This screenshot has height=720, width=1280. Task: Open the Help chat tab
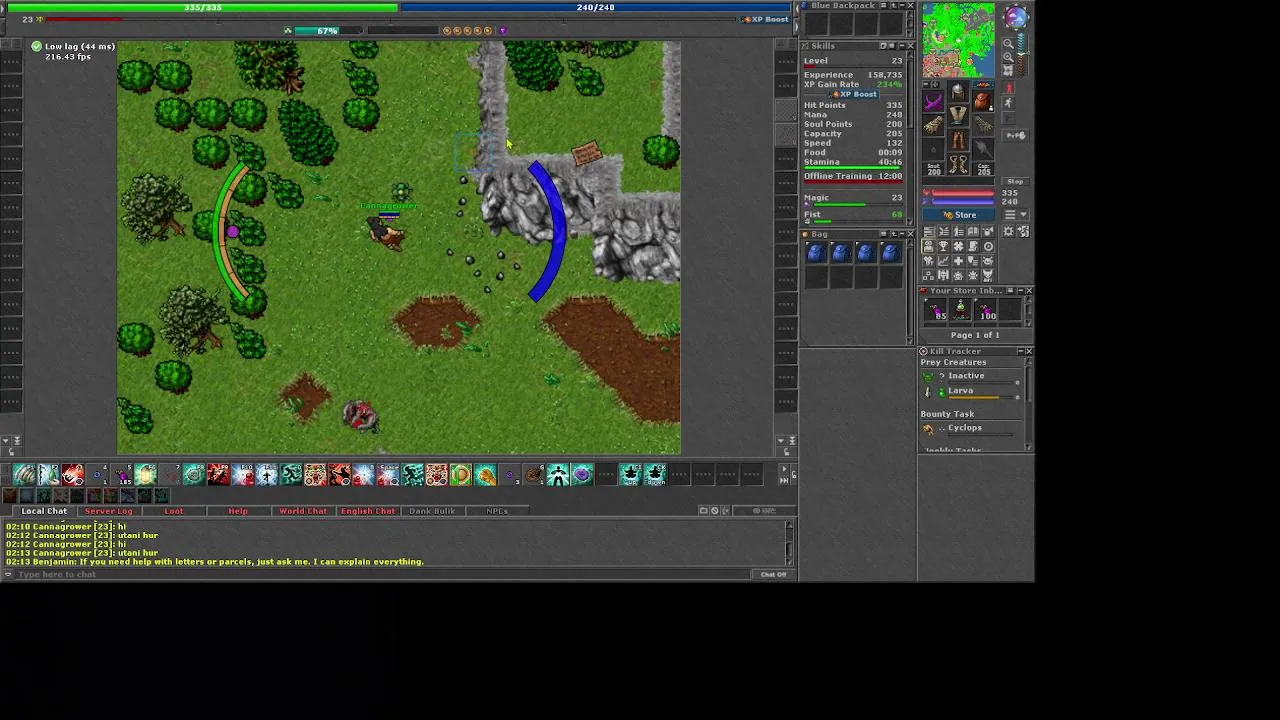click(x=238, y=511)
